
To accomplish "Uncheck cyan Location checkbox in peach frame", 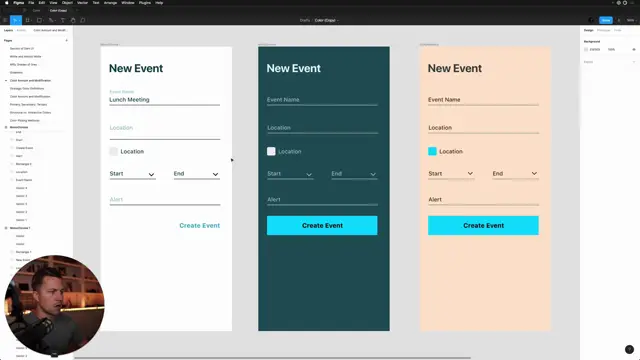I will point(432,151).
